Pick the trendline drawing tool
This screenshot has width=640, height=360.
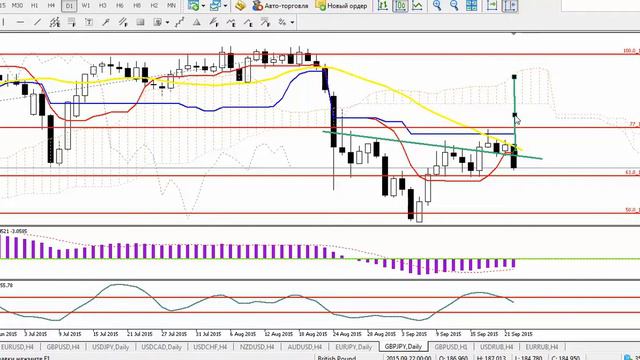37,22
